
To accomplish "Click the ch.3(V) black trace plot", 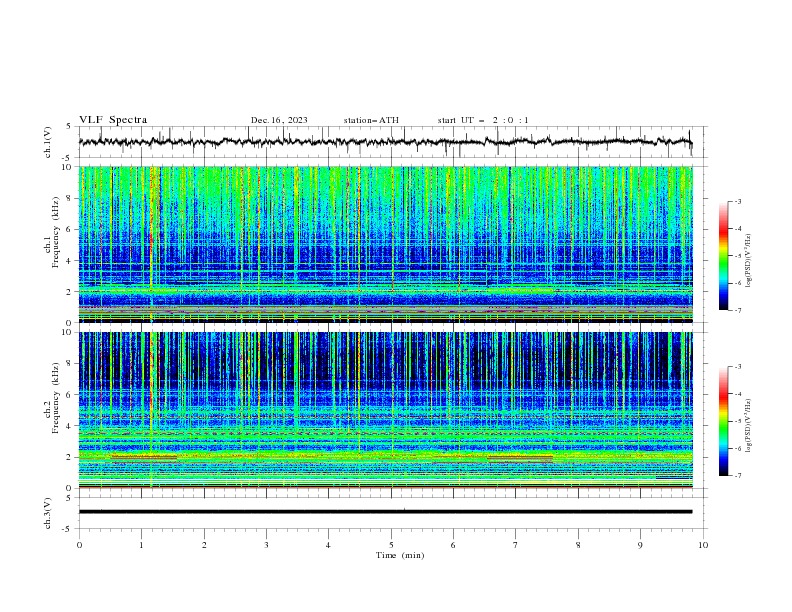I will (x=386, y=512).
